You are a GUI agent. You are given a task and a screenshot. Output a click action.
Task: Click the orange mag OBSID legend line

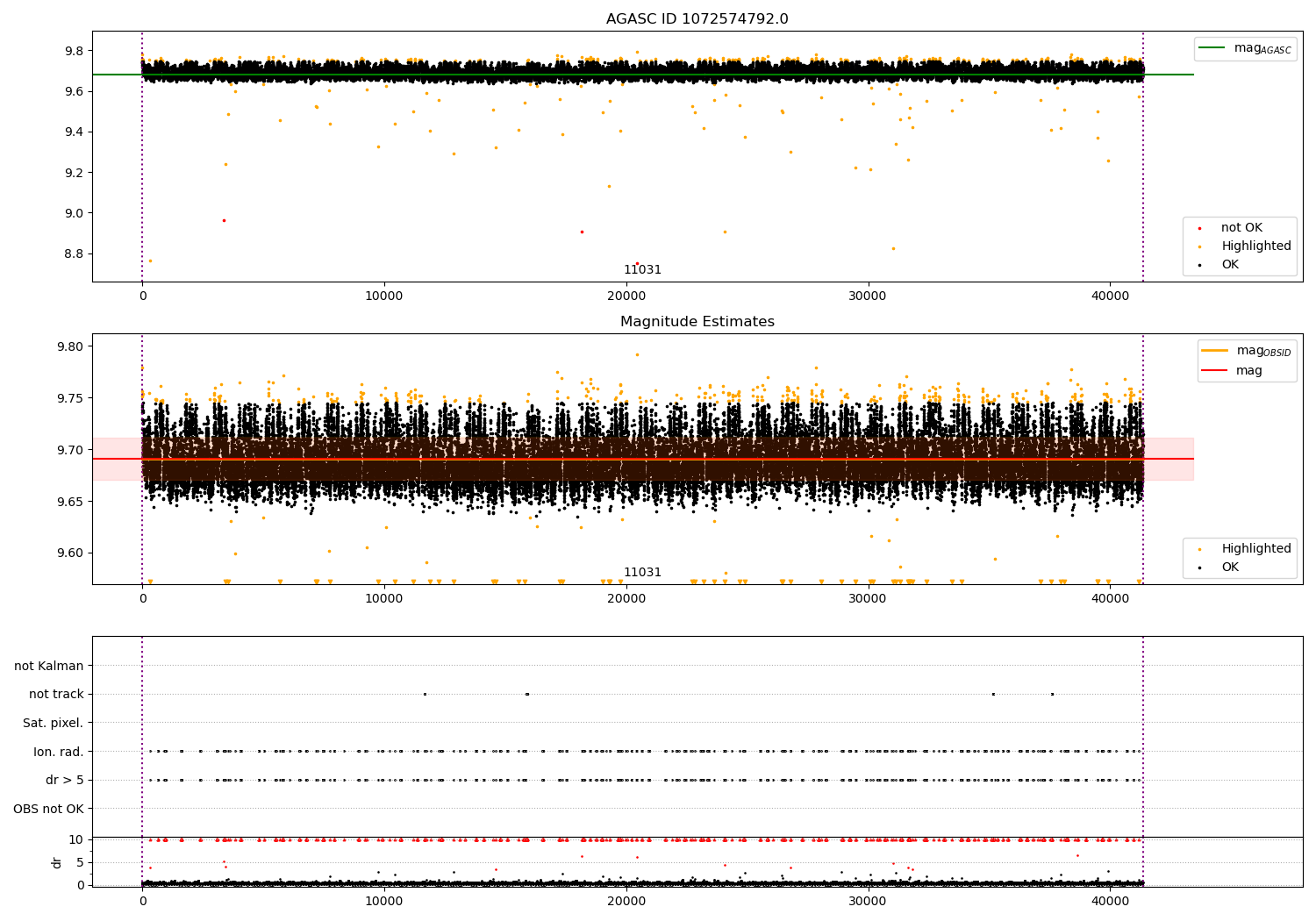1215,351
